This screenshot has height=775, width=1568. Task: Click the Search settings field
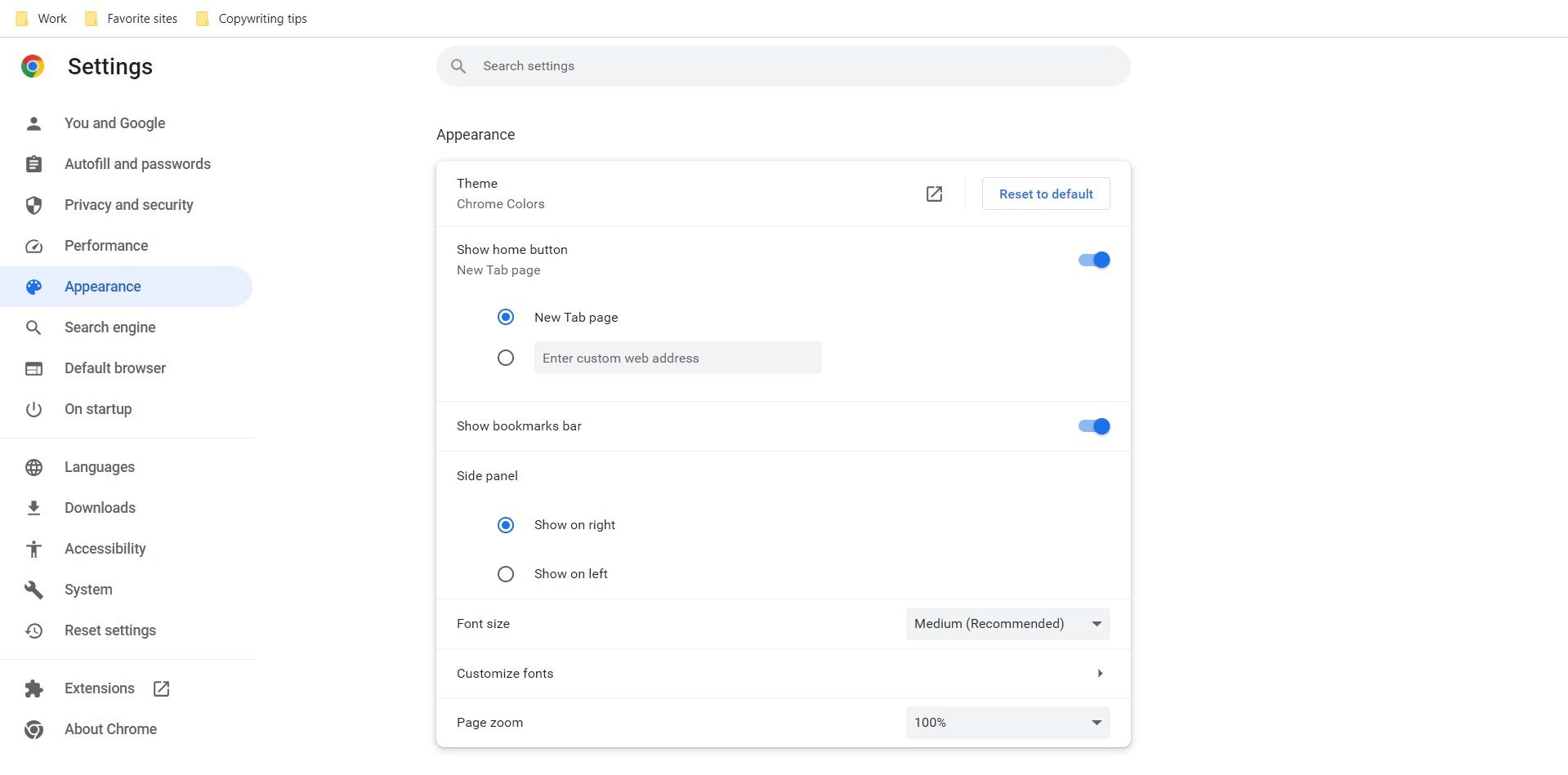point(782,66)
